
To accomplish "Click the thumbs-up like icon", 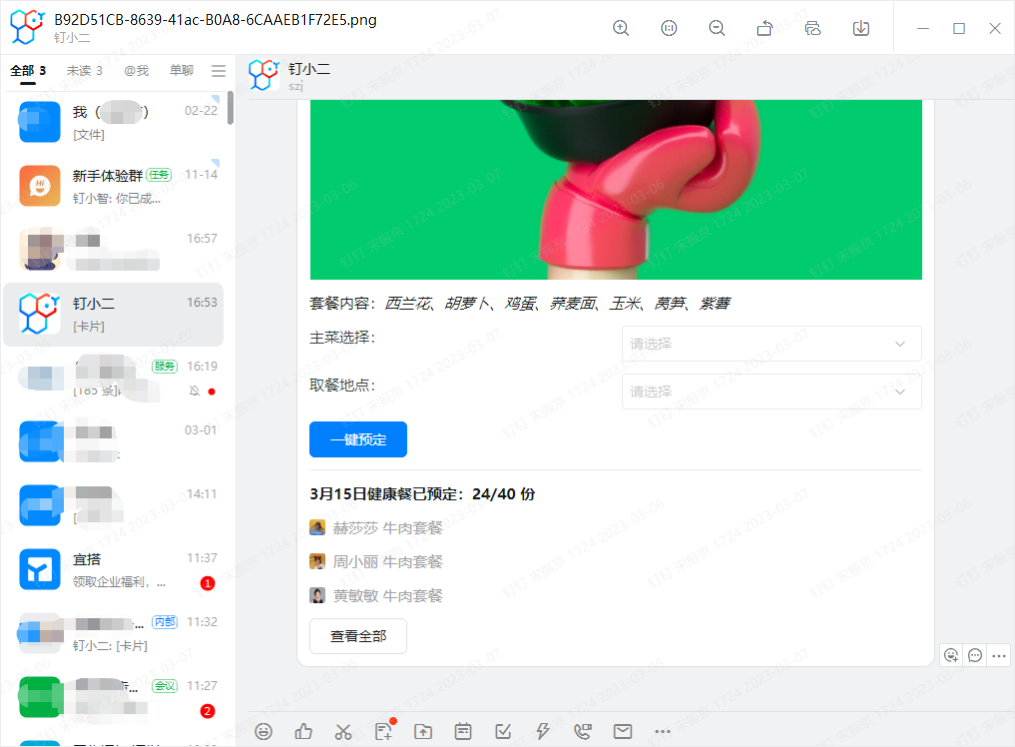I will (x=303, y=731).
